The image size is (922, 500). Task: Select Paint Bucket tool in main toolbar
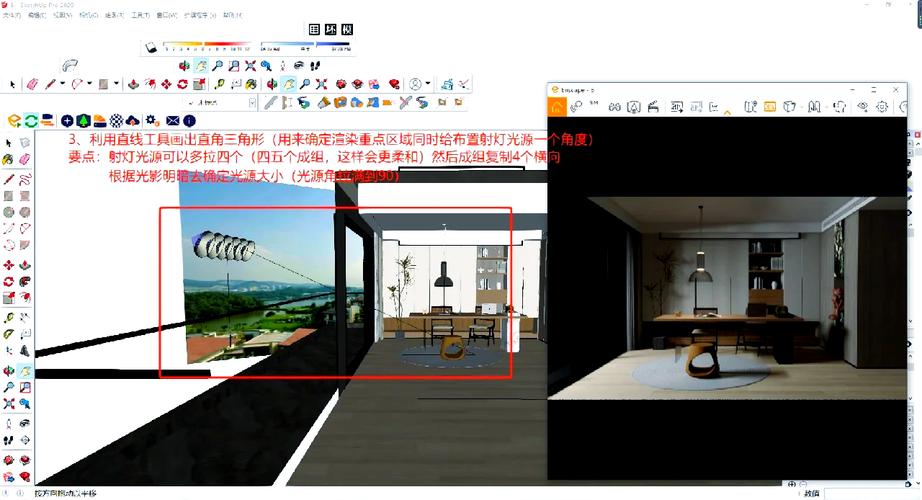click(251, 85)
